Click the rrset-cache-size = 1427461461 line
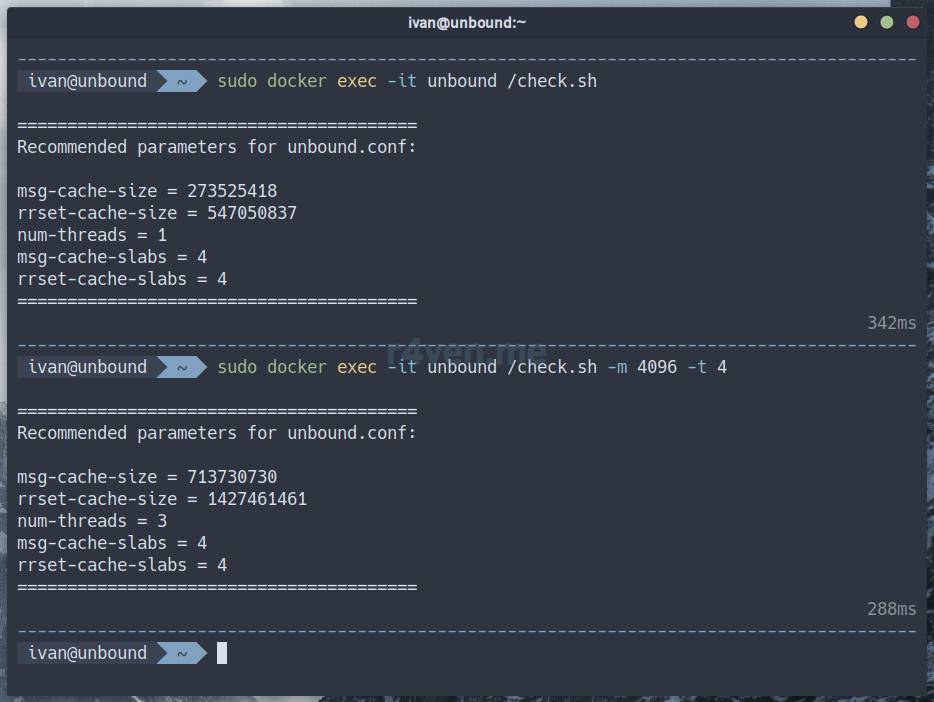934x702 pixels. (162, 499)
